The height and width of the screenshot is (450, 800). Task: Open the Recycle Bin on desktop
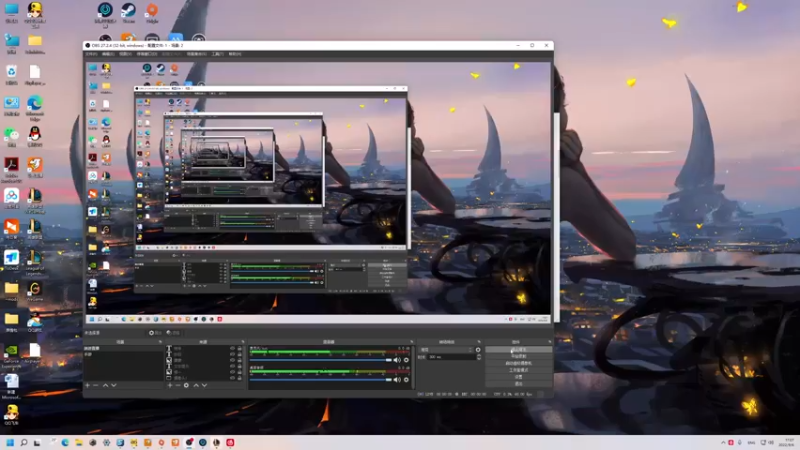click(x=11, y=74)
